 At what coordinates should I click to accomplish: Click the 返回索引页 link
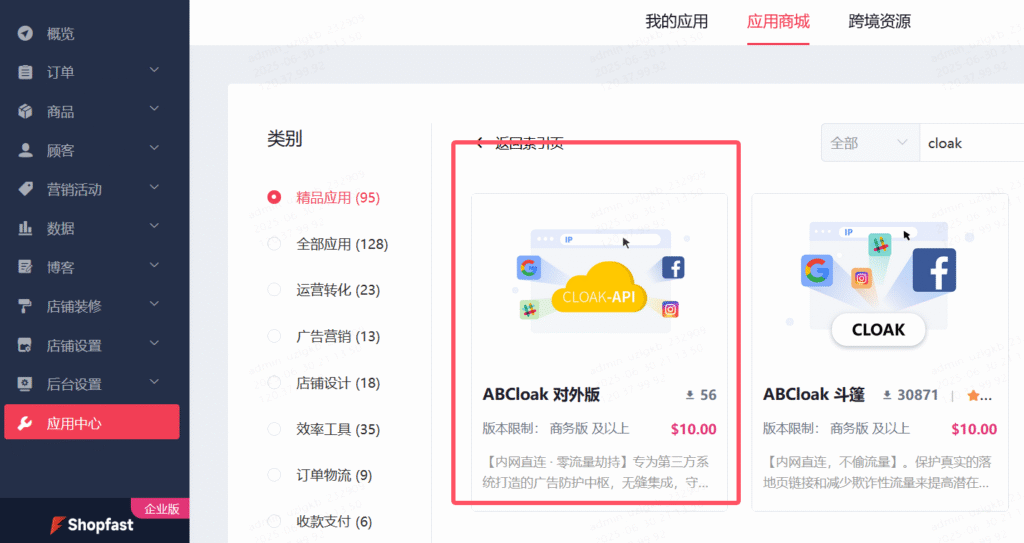[x=529, y=143]
